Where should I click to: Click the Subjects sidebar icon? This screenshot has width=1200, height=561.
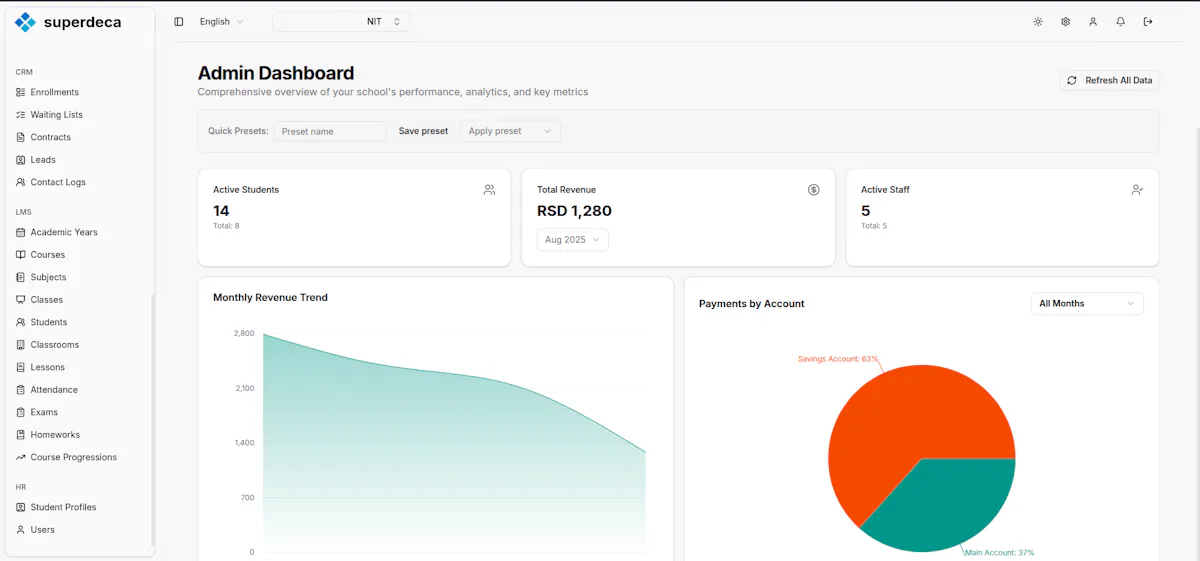point(21,277)
